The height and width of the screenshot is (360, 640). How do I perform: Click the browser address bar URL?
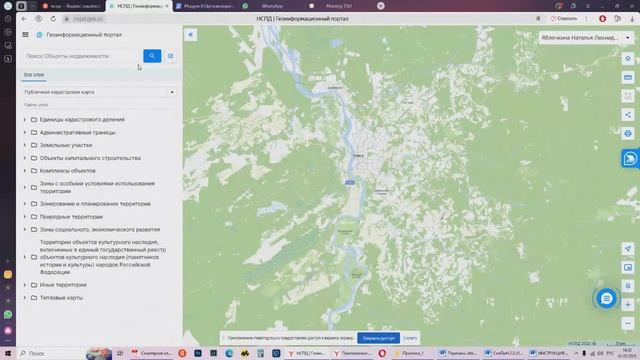point(88,19)
